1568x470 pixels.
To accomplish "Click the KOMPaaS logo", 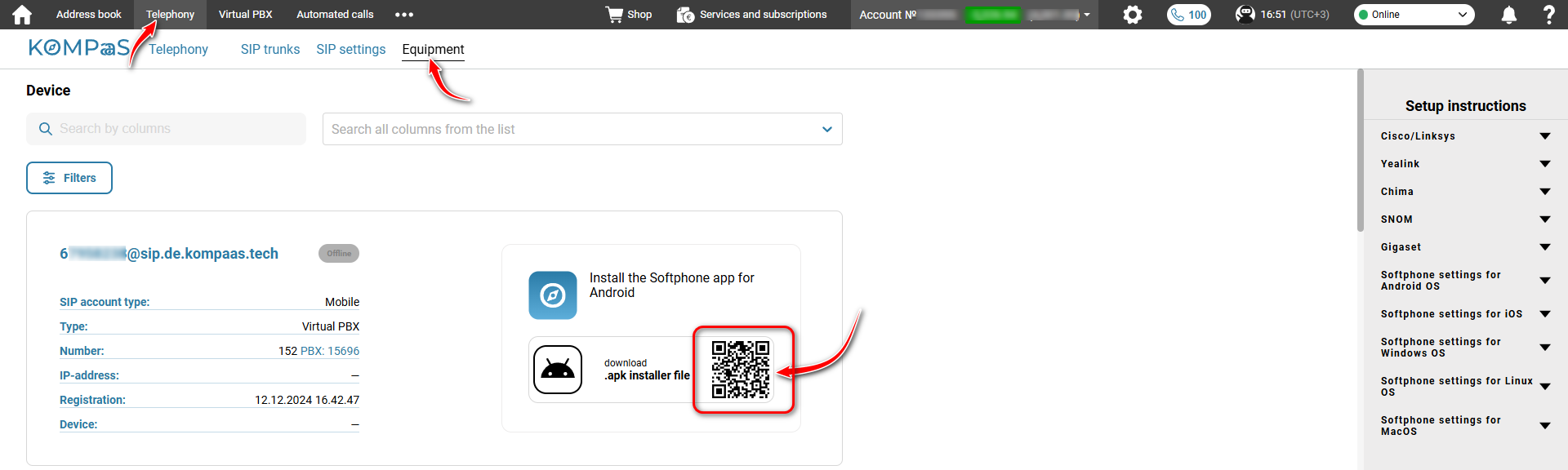I will click(79, 48).
